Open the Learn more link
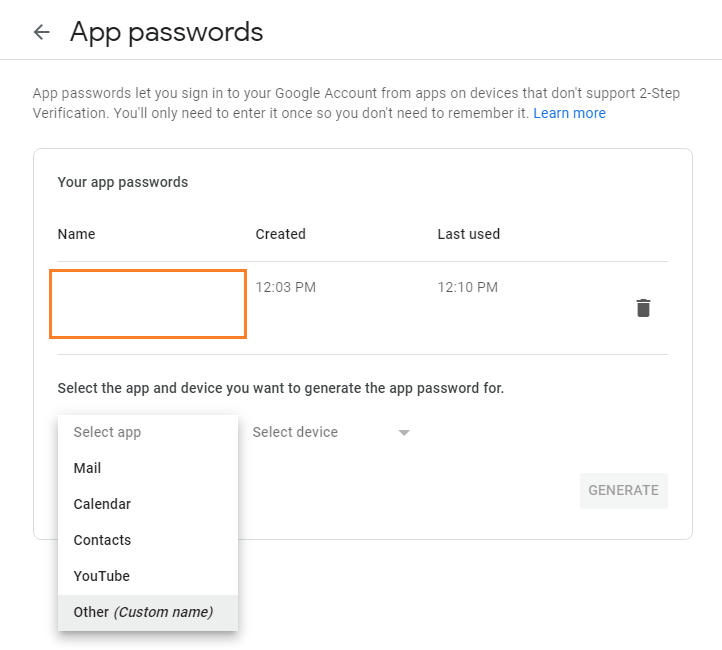This screenshot has width=722, height=650. (x=569, y=113)
